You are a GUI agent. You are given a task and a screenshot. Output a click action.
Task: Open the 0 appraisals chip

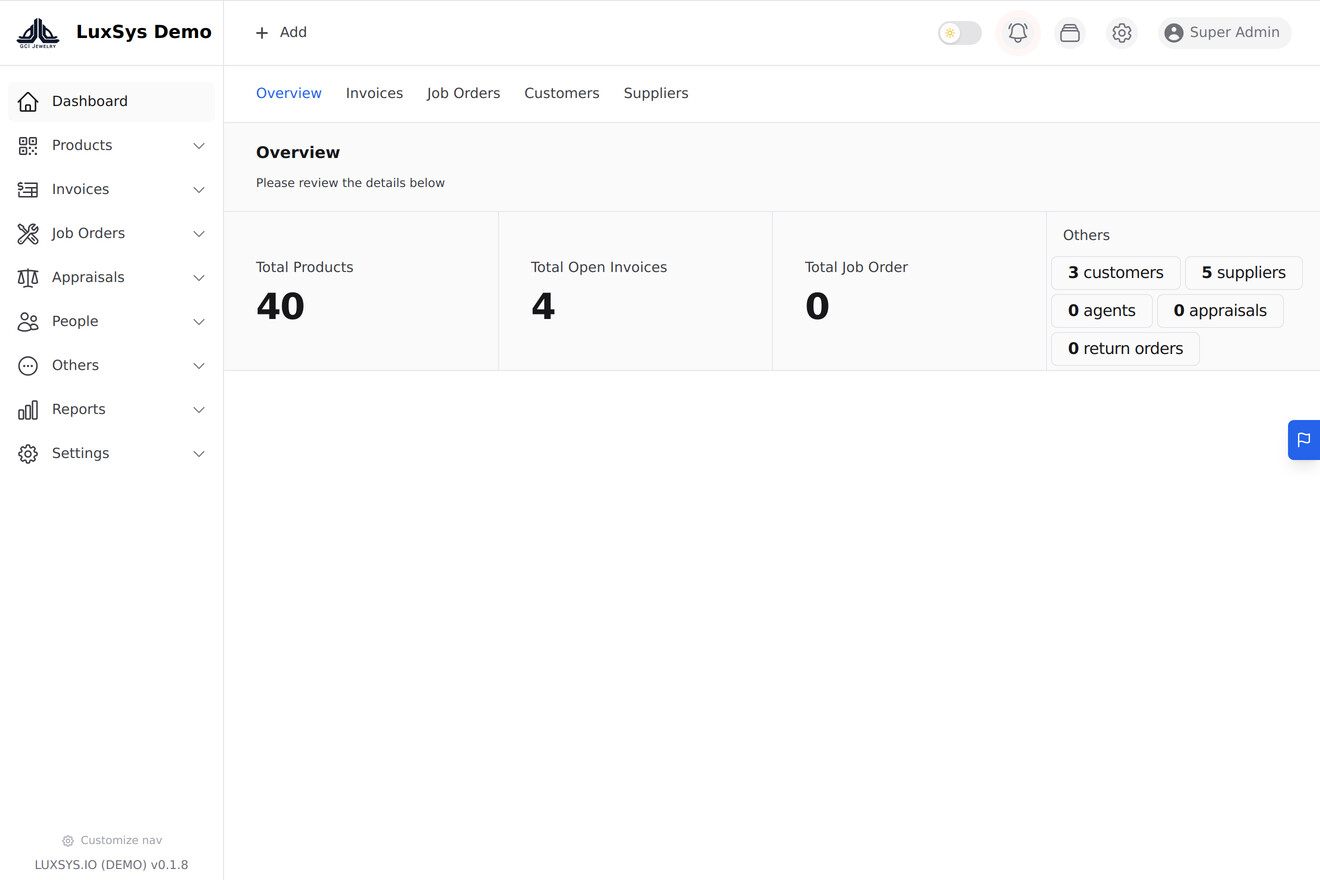coord(1220,311)
